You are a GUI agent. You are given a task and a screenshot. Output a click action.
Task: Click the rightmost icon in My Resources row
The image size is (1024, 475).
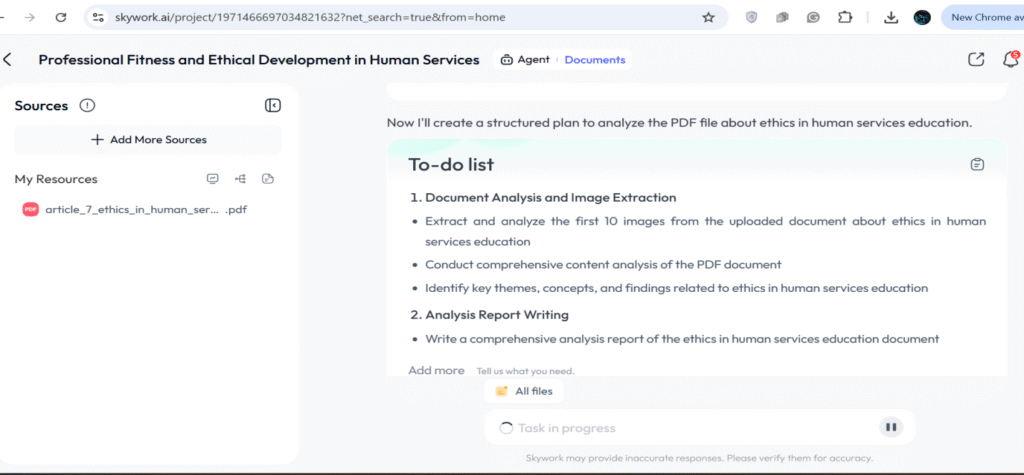(267, 179)
